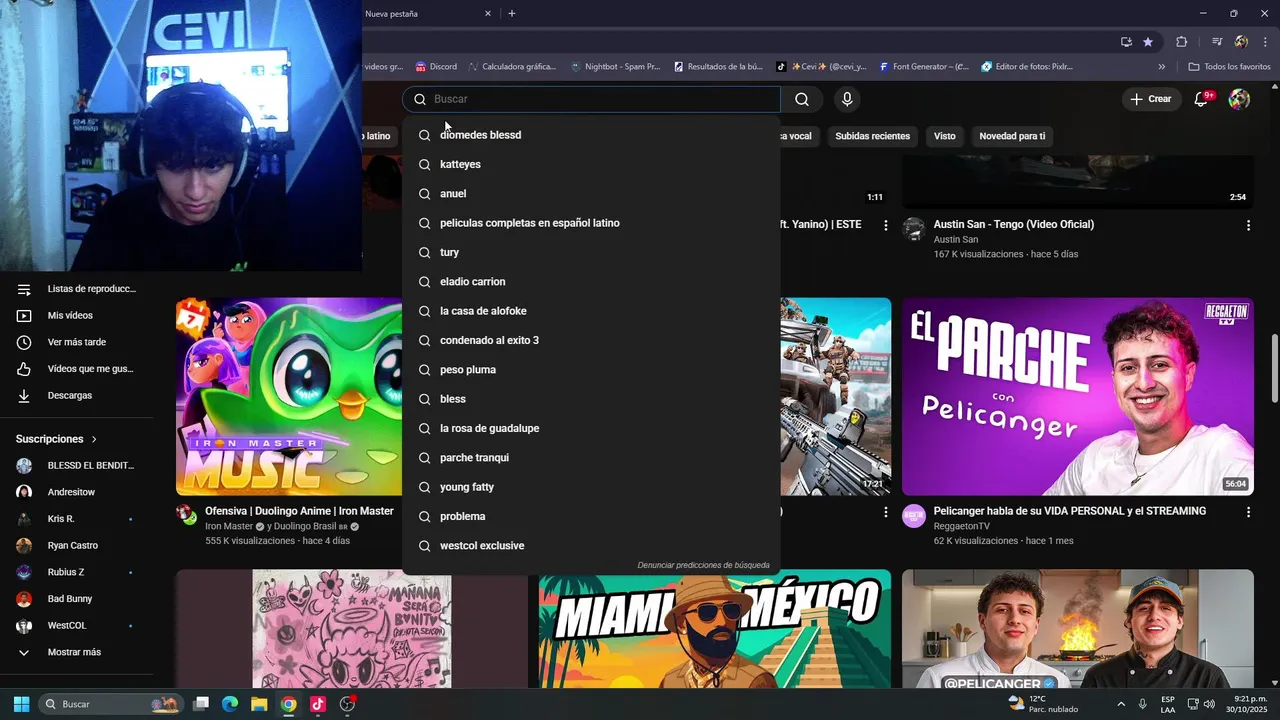1280x720 pixels.
Task: Select suggestion katteyes
Action: pos(591,164)
